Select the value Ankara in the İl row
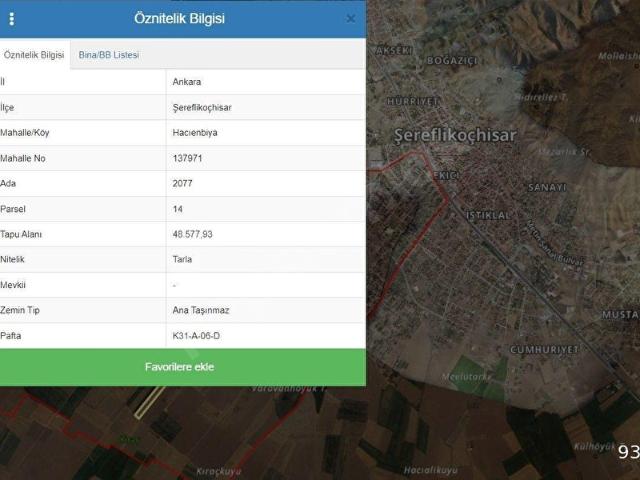The image size is (640, 480). [187, 82]
